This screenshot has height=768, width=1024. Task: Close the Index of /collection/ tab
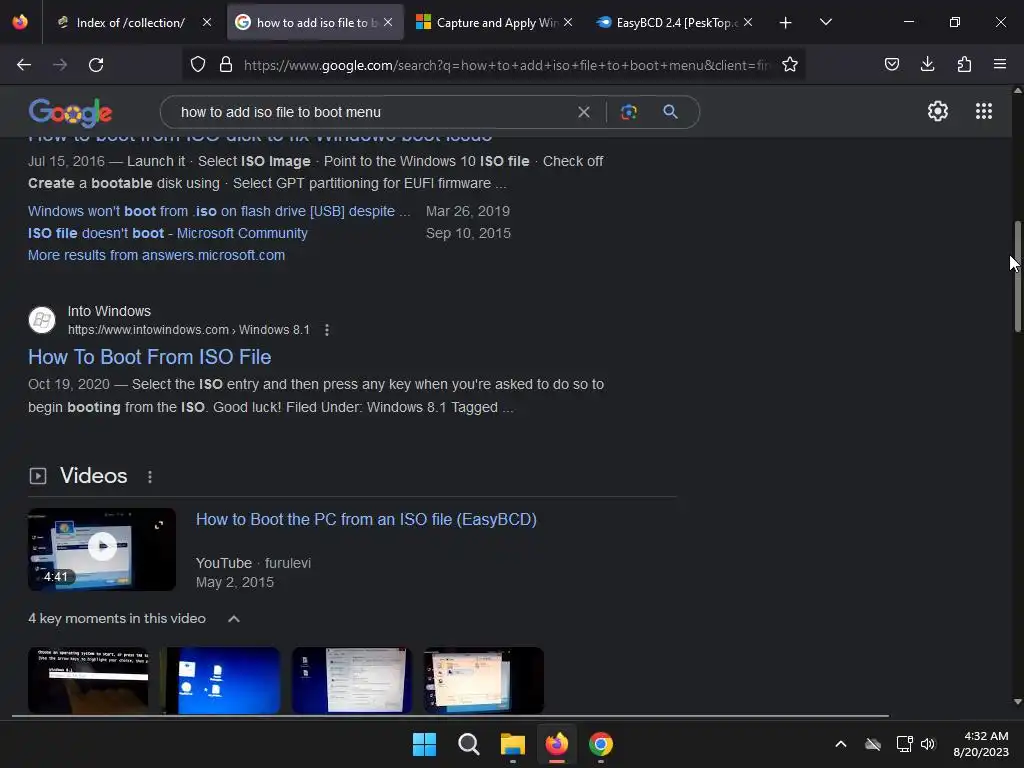(x=206, y=22)
